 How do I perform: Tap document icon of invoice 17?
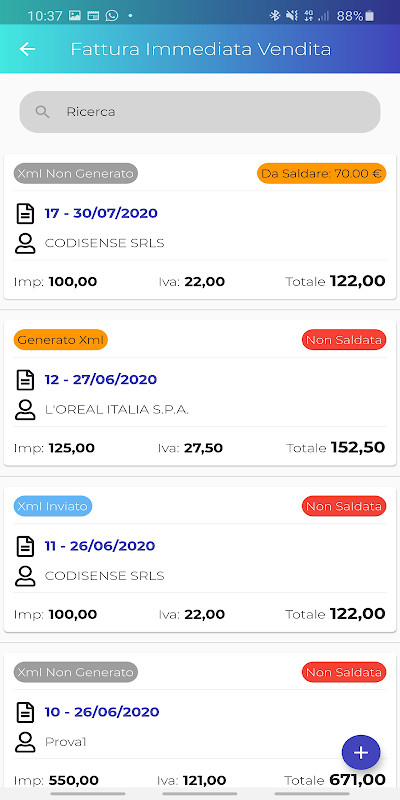coord(25,213)
